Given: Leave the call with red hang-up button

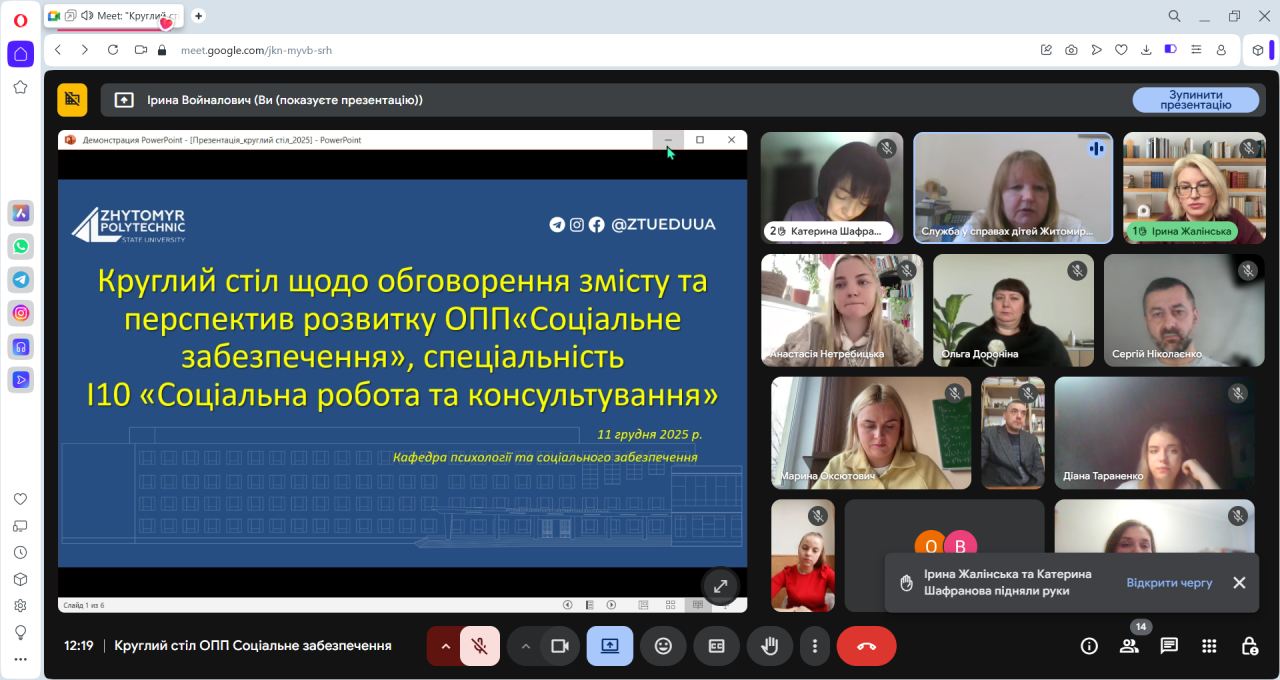Looking at the screenshot, I should (x=866, y=646).
